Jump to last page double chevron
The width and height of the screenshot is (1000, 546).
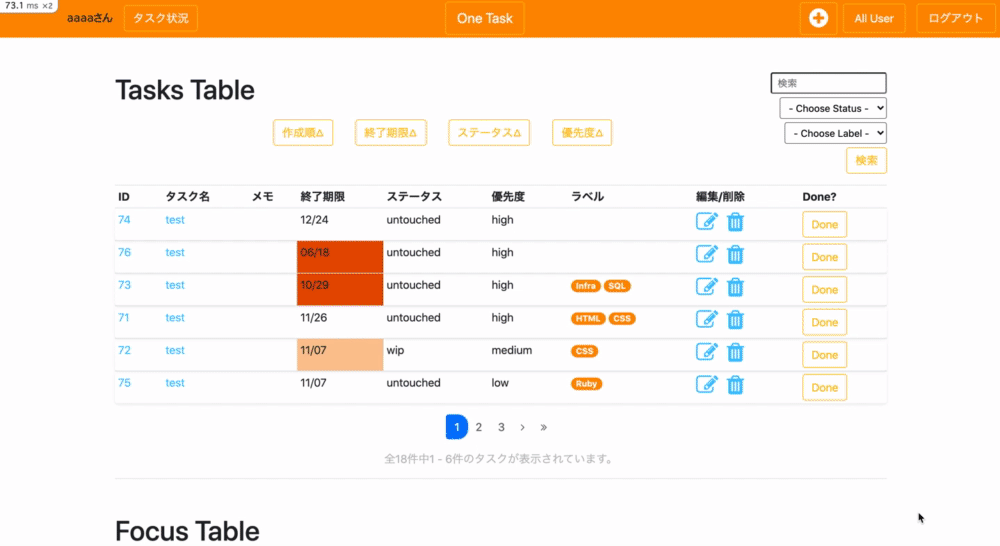coord(543,427)
